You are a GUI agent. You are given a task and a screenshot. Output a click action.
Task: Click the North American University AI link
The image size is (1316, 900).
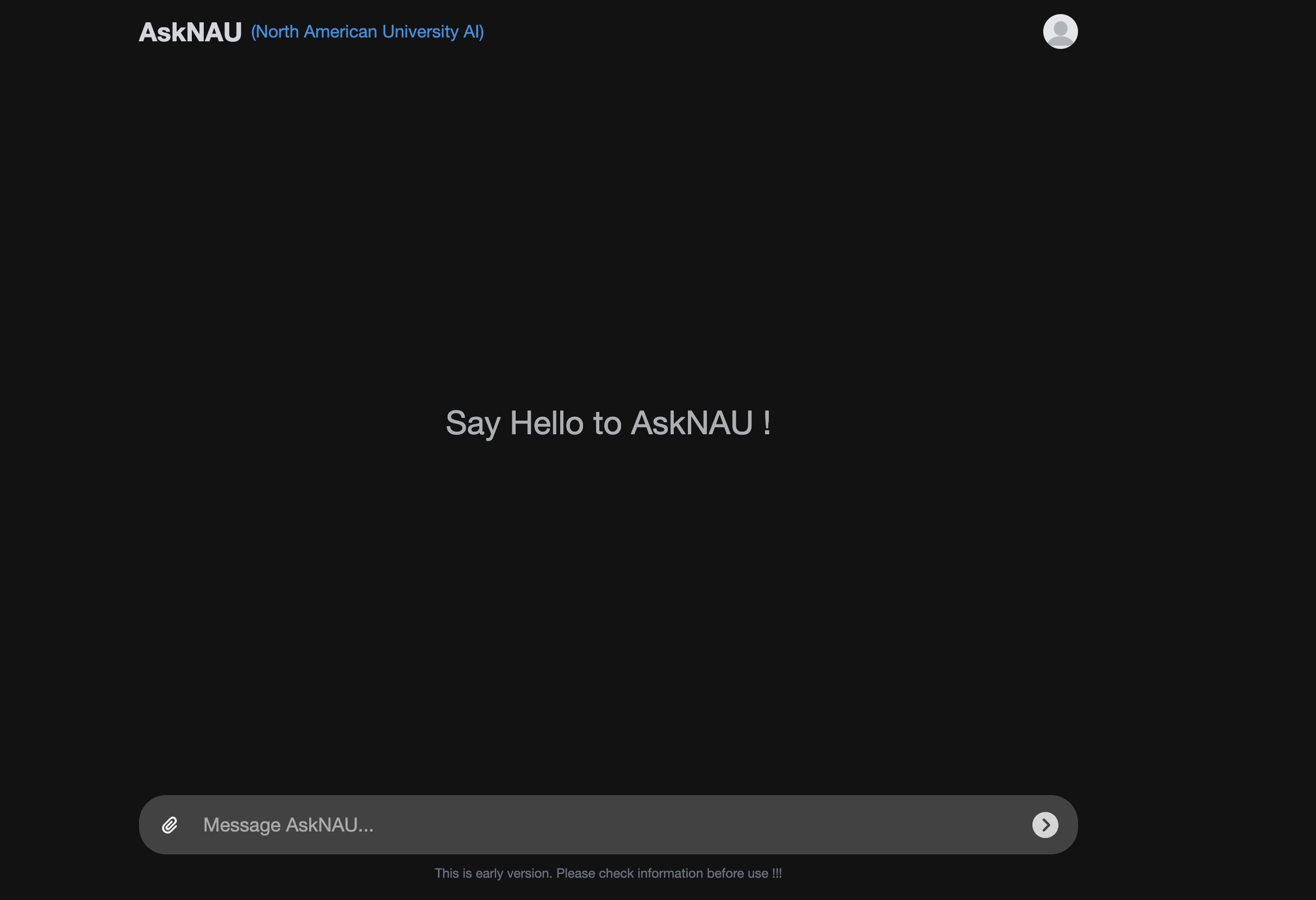coord(367,32)
